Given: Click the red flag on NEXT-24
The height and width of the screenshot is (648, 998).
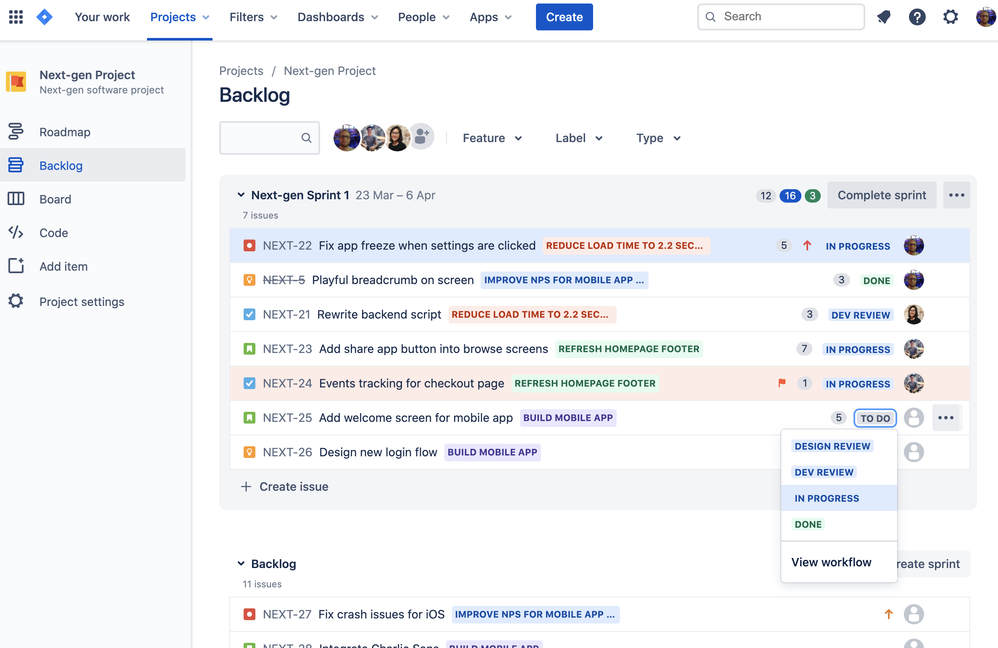Looking at the screenshot, I should tap(782, 383).
